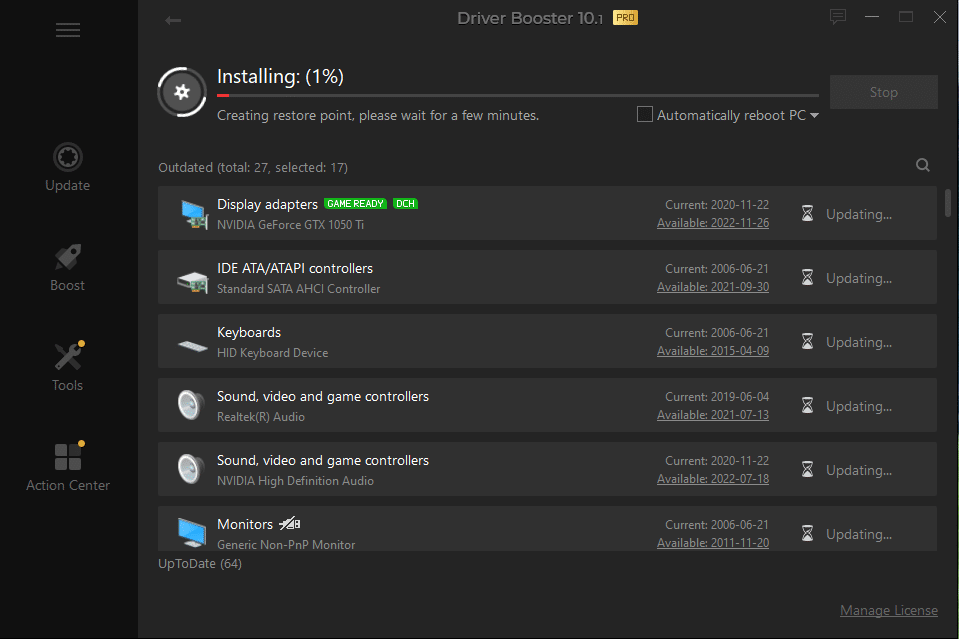Open the Update section in the sidebar
Image resolution: width=959 pixels, height=639 pixels.
pos(67,168)
